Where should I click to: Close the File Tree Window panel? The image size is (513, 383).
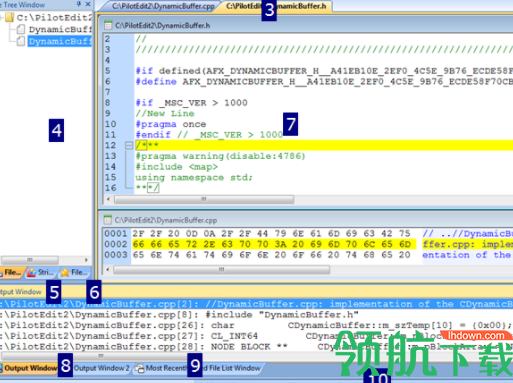pyautogui.click(x=88, y=4)
